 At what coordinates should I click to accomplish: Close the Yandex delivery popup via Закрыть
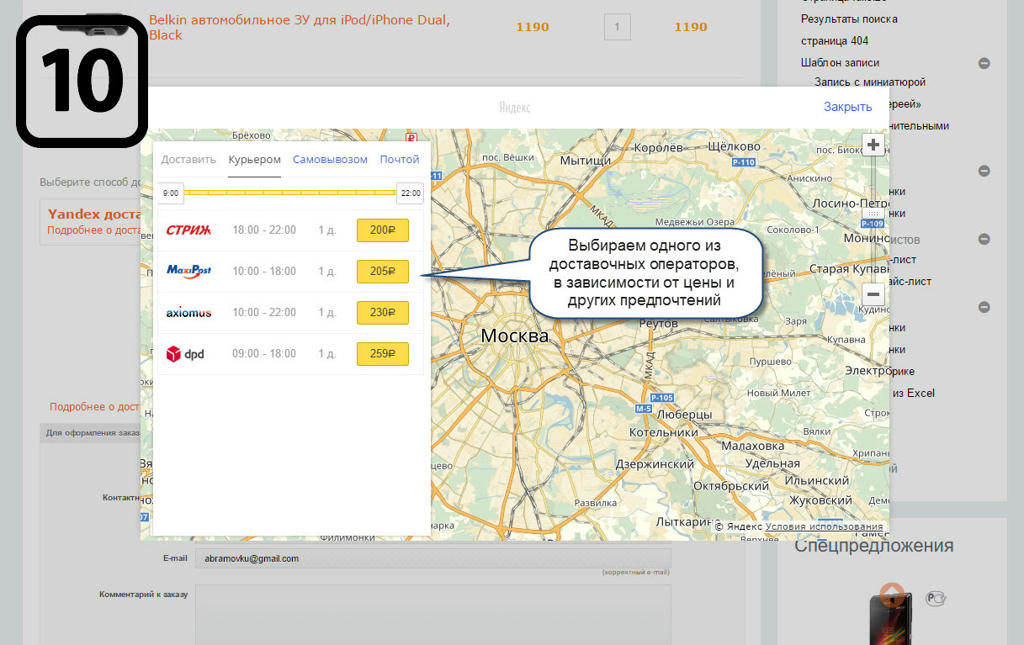(848, 107)
